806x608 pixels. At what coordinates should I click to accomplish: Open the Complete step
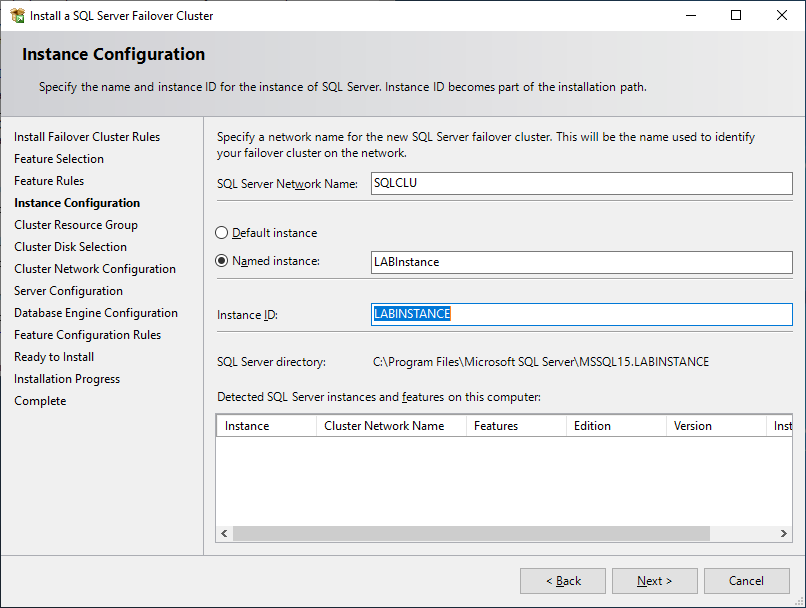coord(40,401)
